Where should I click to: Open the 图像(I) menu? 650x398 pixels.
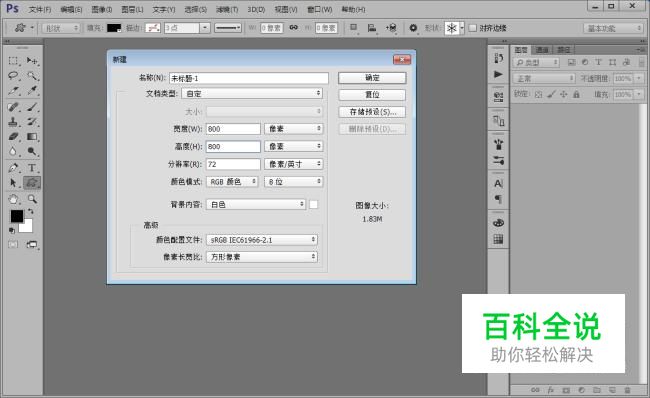coord(102,9)
